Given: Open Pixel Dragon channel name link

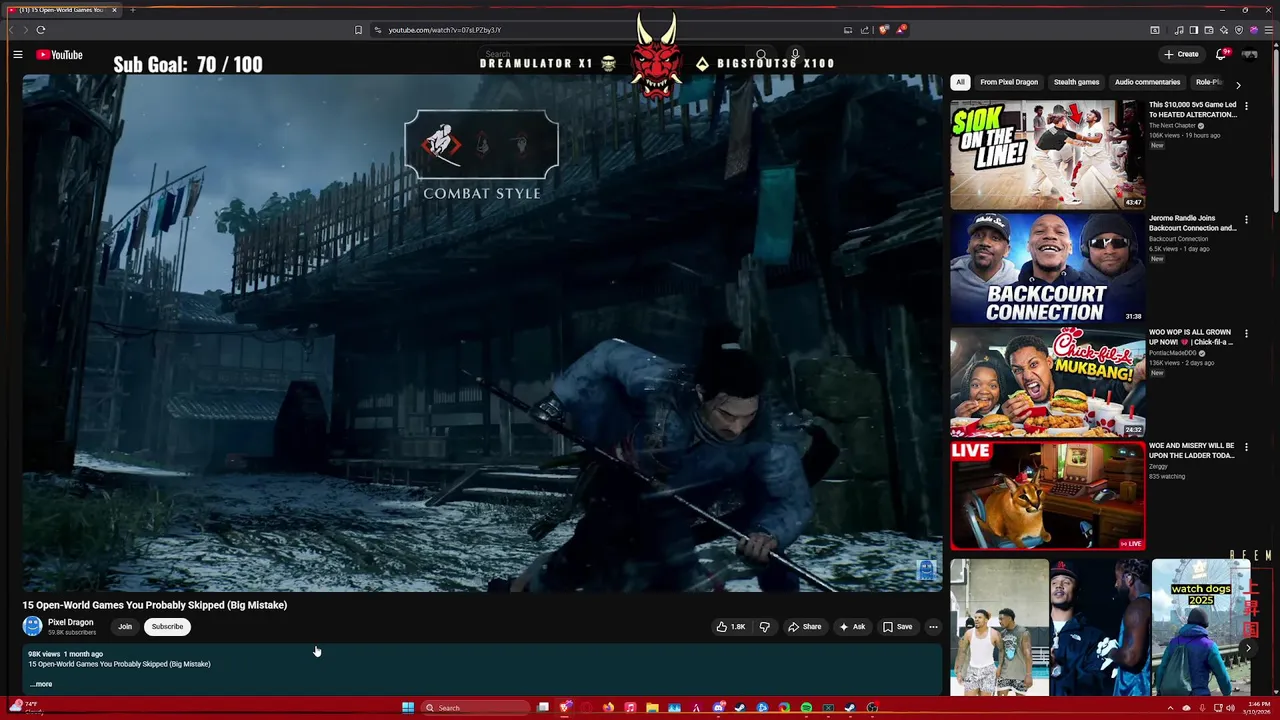Looking at the screenshot, I should [70, 622].
